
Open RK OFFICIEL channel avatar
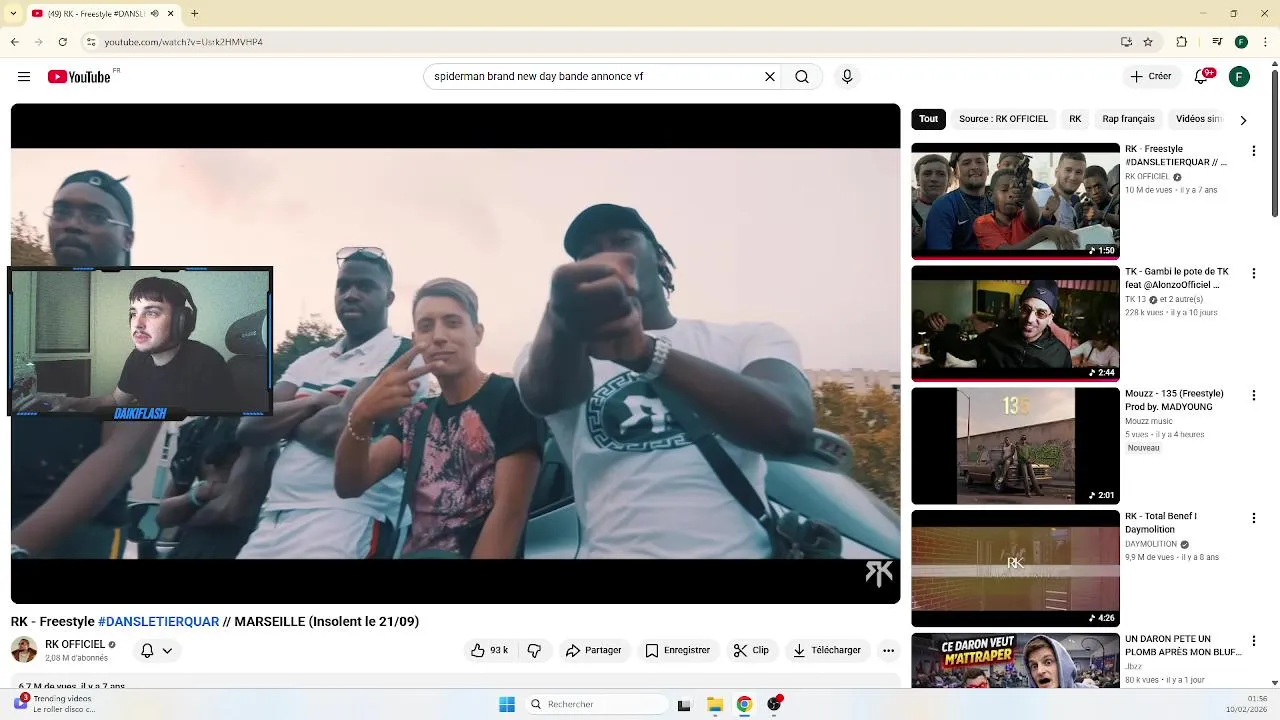coord(24,650)
